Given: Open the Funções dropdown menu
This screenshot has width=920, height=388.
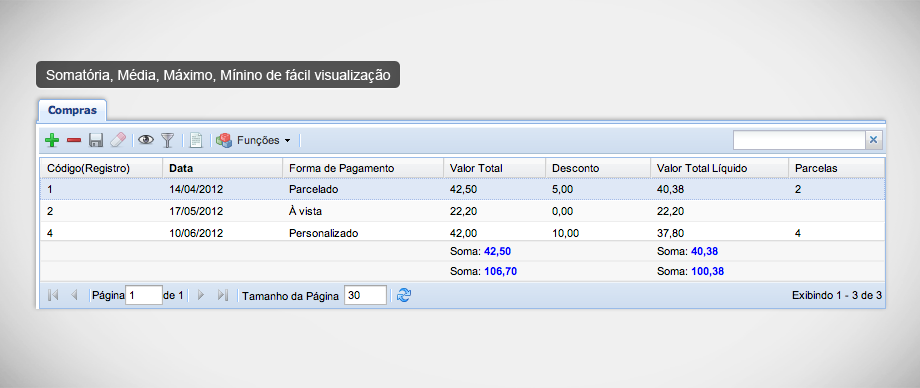Looking at the screenshot, I should tap(253, 140).
